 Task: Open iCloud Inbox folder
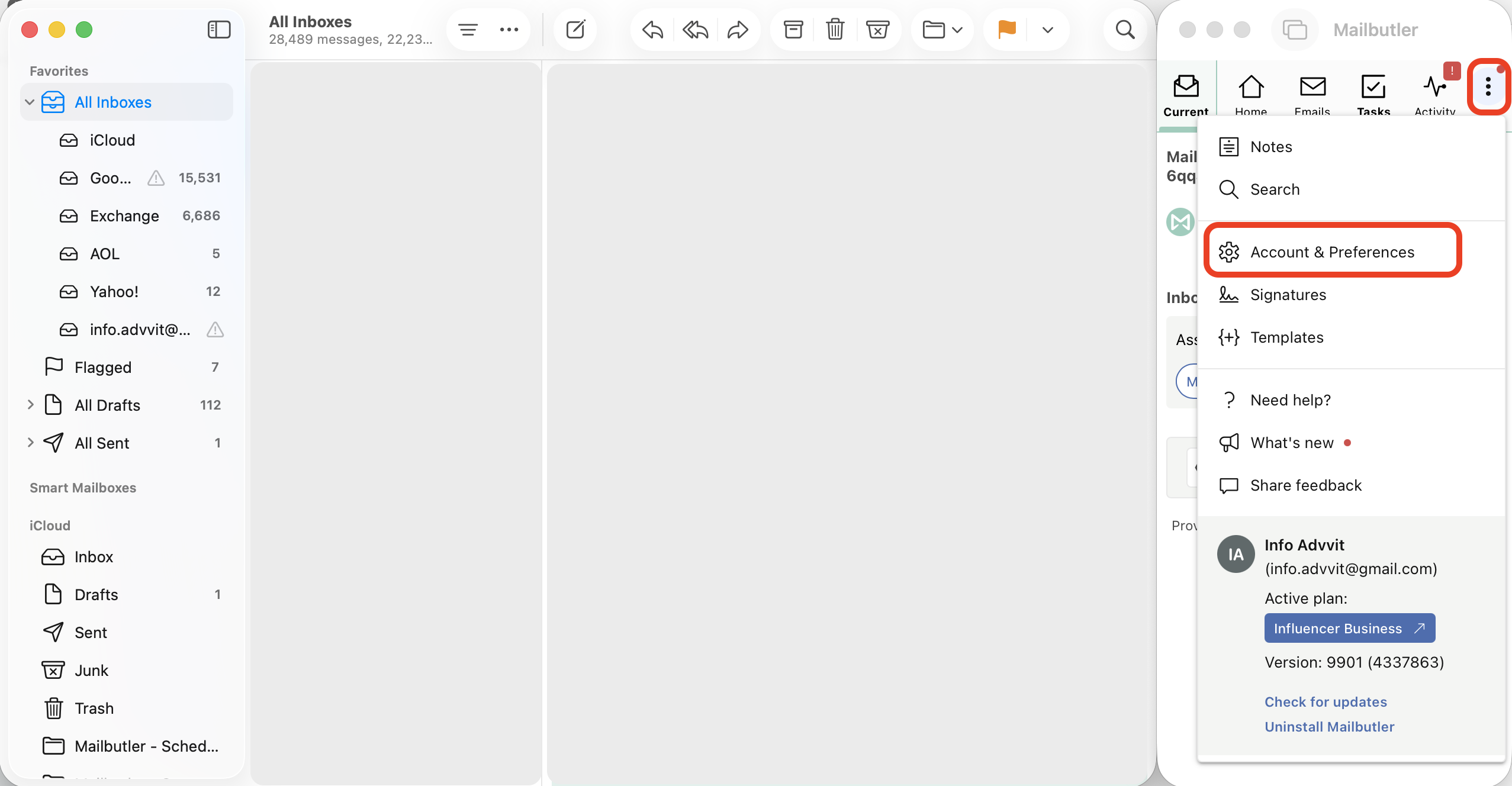(x=127, y=556)
